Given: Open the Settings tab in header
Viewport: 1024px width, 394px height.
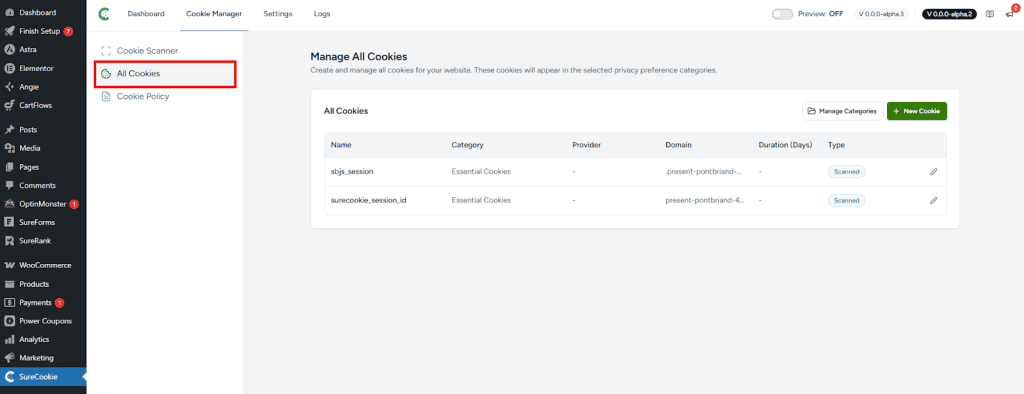Looking at the screenshot, I should point(278,14).
